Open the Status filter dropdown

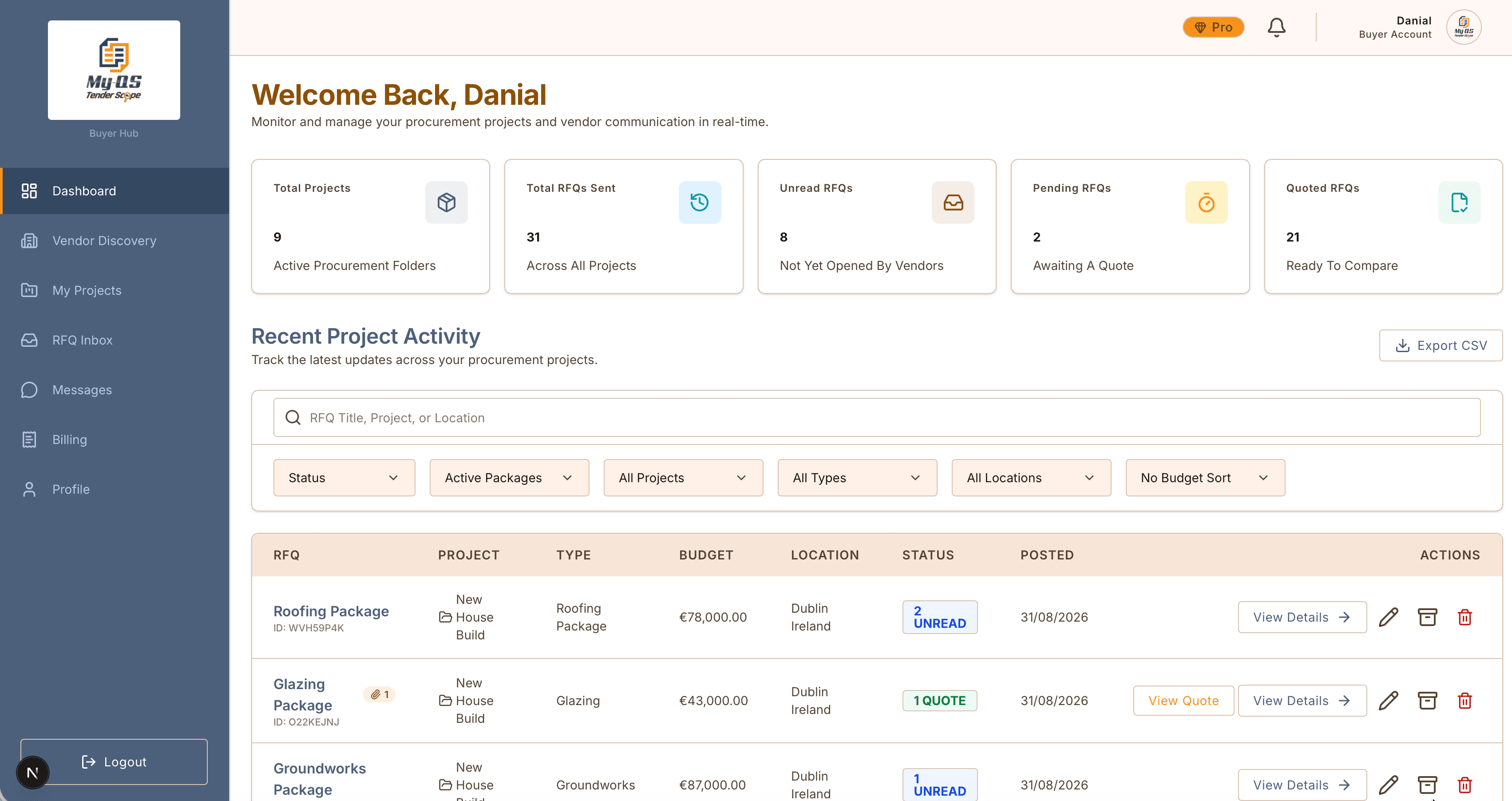(x=344, y=478)
